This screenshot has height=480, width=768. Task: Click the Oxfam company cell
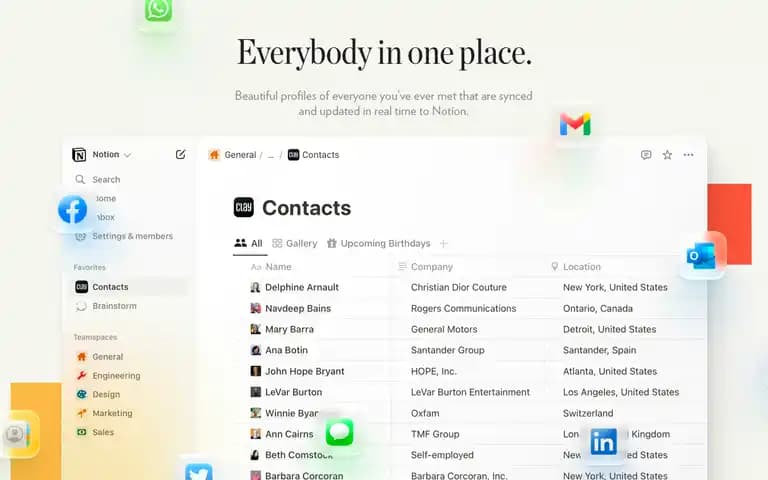(x=425, y=413)
